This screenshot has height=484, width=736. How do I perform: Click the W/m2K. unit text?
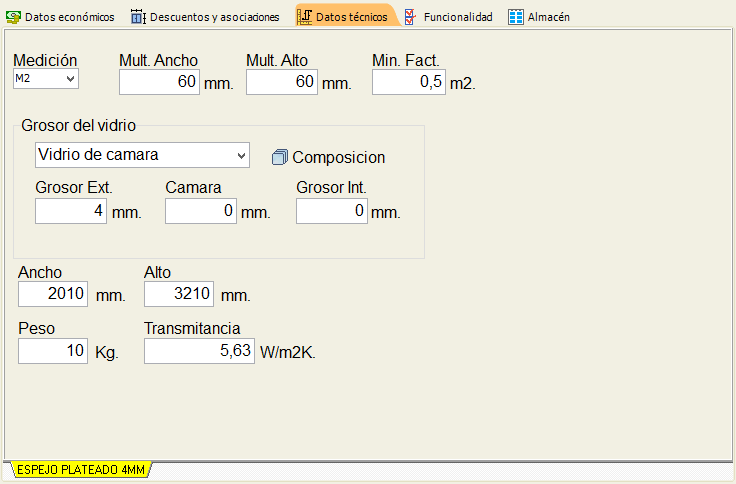(288, 352)
